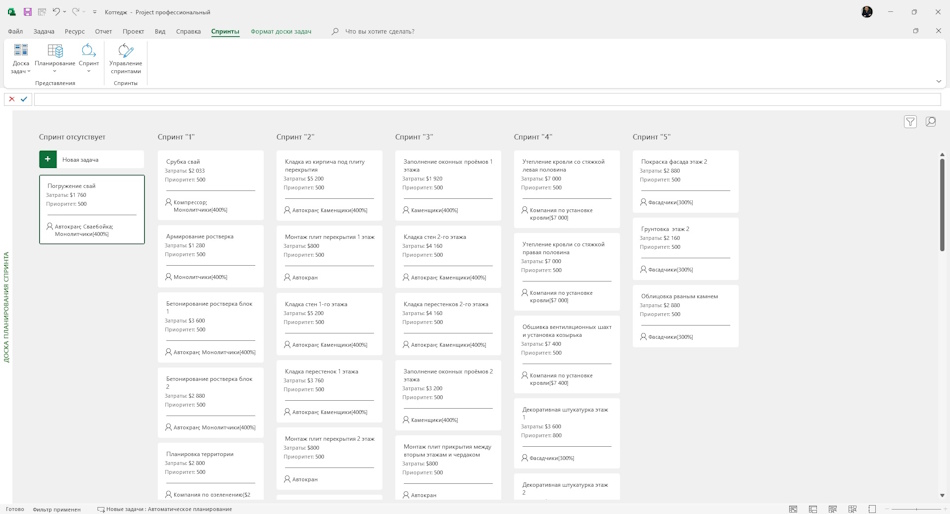This screenshot has height=514, width=950.
Task: Click the filter funnel icon above the board
Action: coord(910,122)
